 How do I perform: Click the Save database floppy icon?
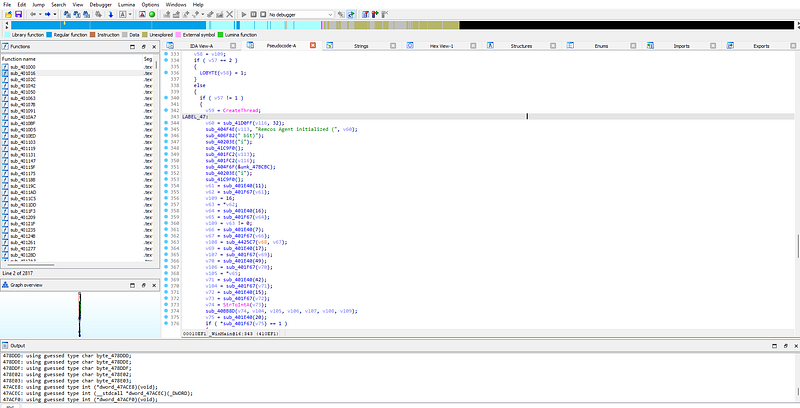click(x=18, y=14)
